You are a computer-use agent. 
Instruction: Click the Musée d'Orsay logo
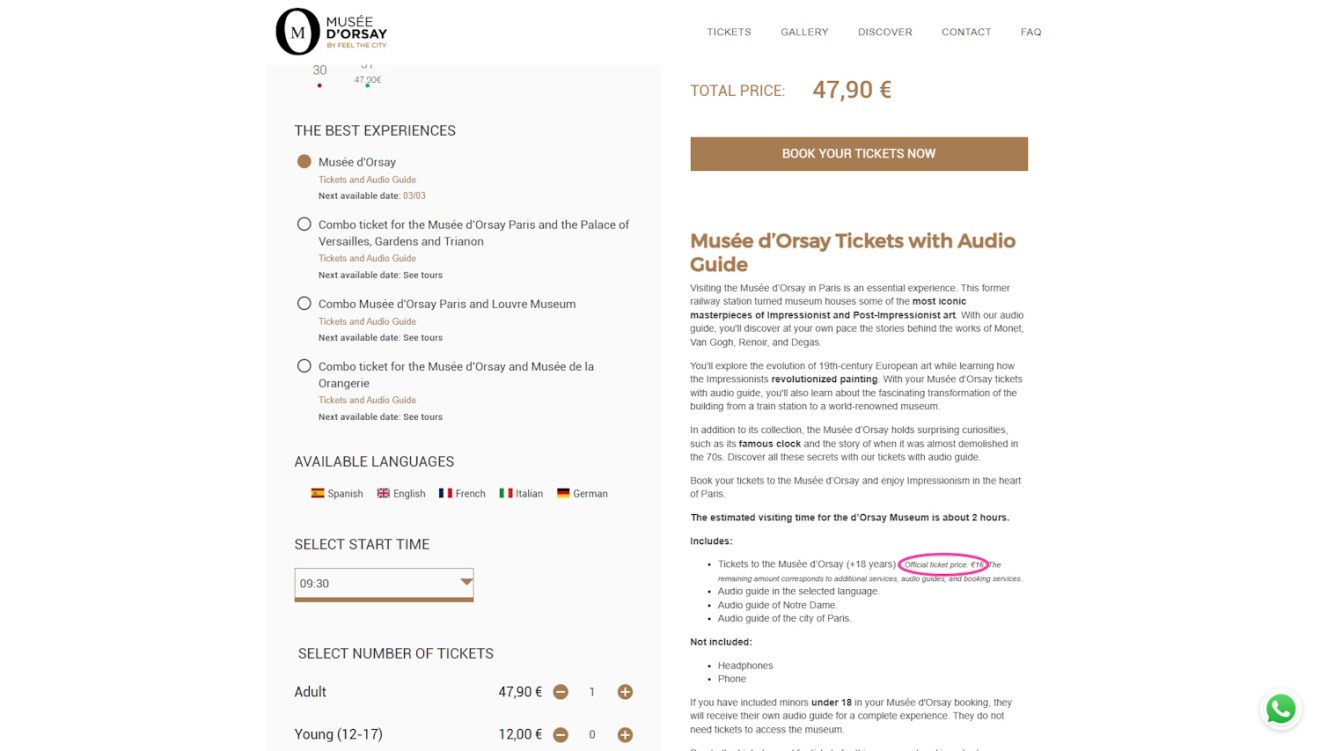[331, 32]
